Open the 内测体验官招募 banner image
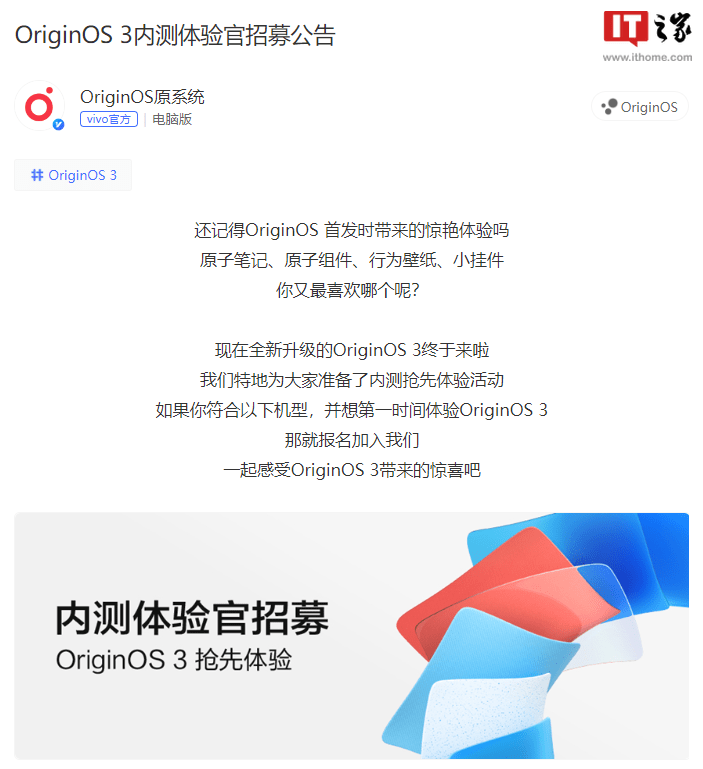The height and width of the screenshot is (769, 703). (x=351, y=636)
